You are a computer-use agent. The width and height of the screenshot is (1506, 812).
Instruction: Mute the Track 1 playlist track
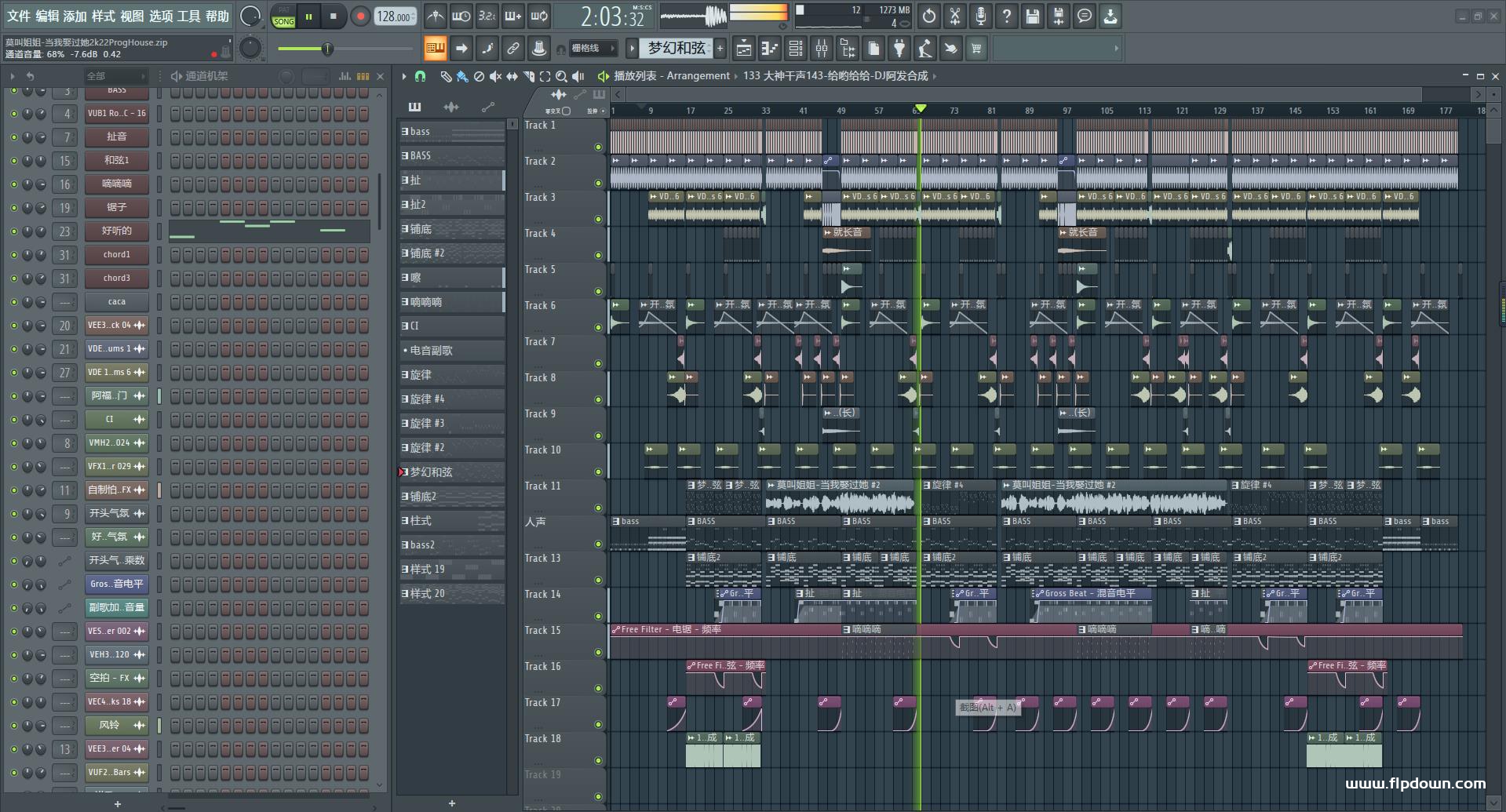[598, 147]
